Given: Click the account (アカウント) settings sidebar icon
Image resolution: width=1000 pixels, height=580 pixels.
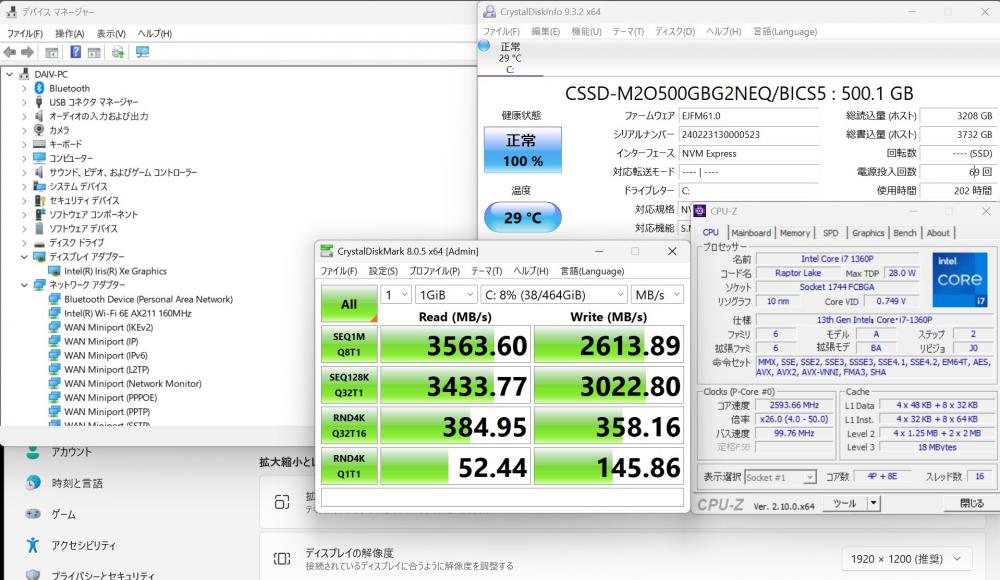Looking at the screenshot, I should pos(33,451).
